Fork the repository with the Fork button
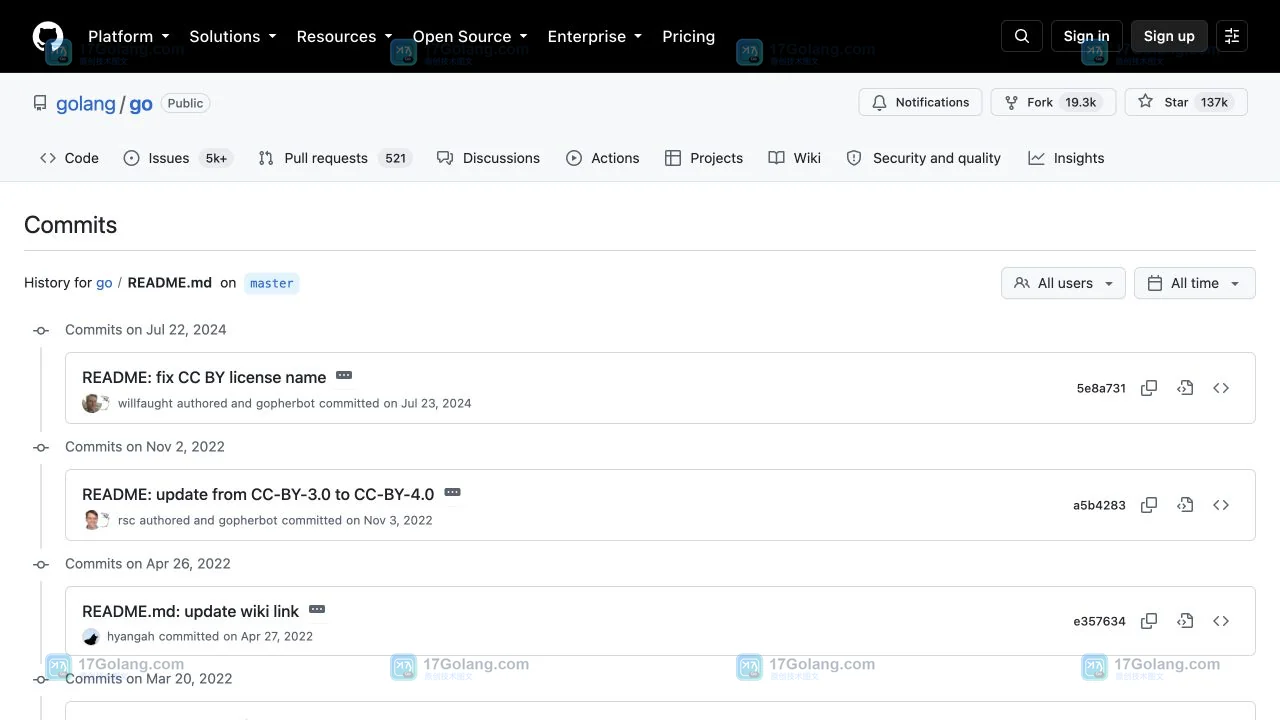Image resolution: width=1280 pixels, height=720 pixels. tap(1053, 102)
